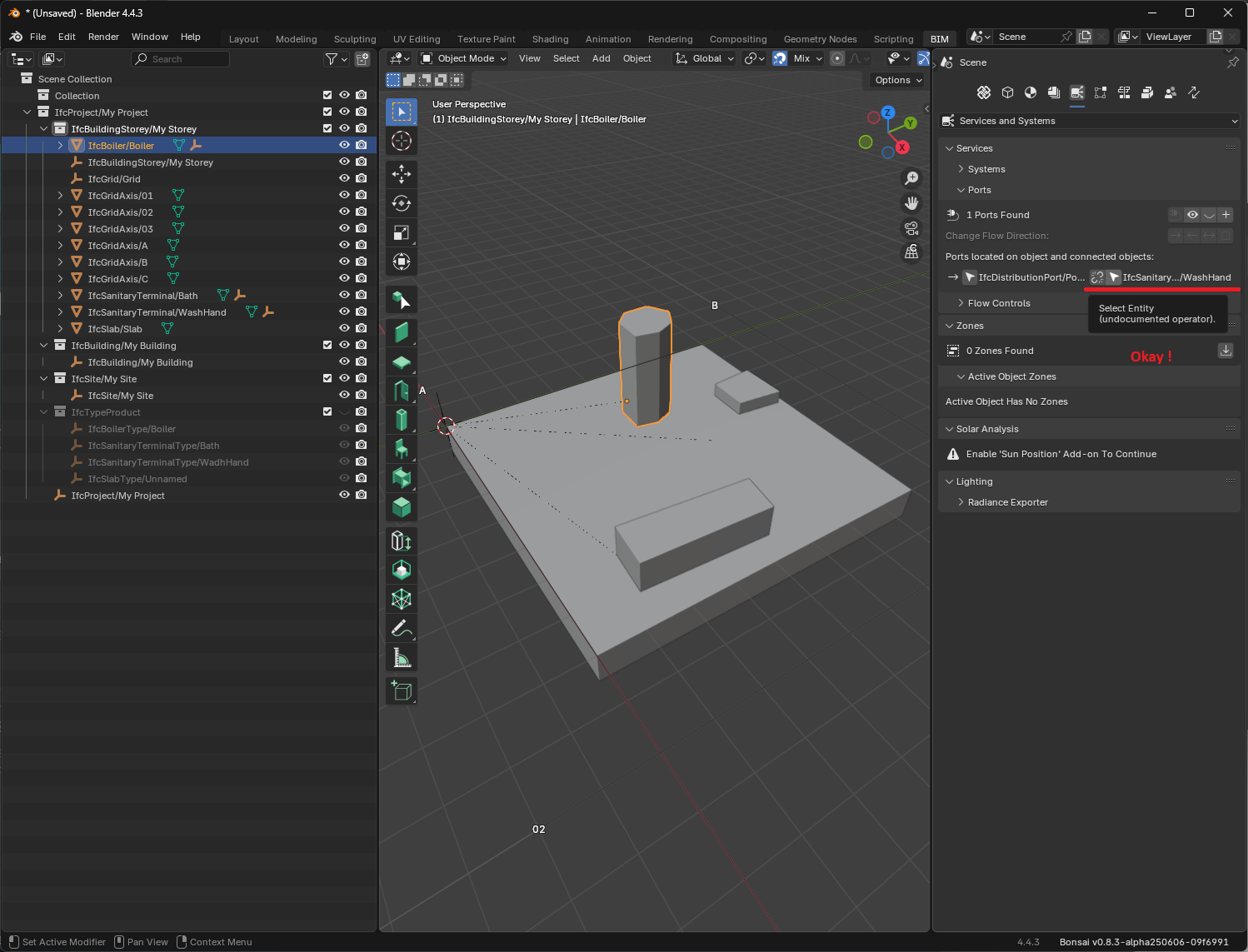Open the Collaboration people tab icon

pyautogui.click(x=1171, y=92)
